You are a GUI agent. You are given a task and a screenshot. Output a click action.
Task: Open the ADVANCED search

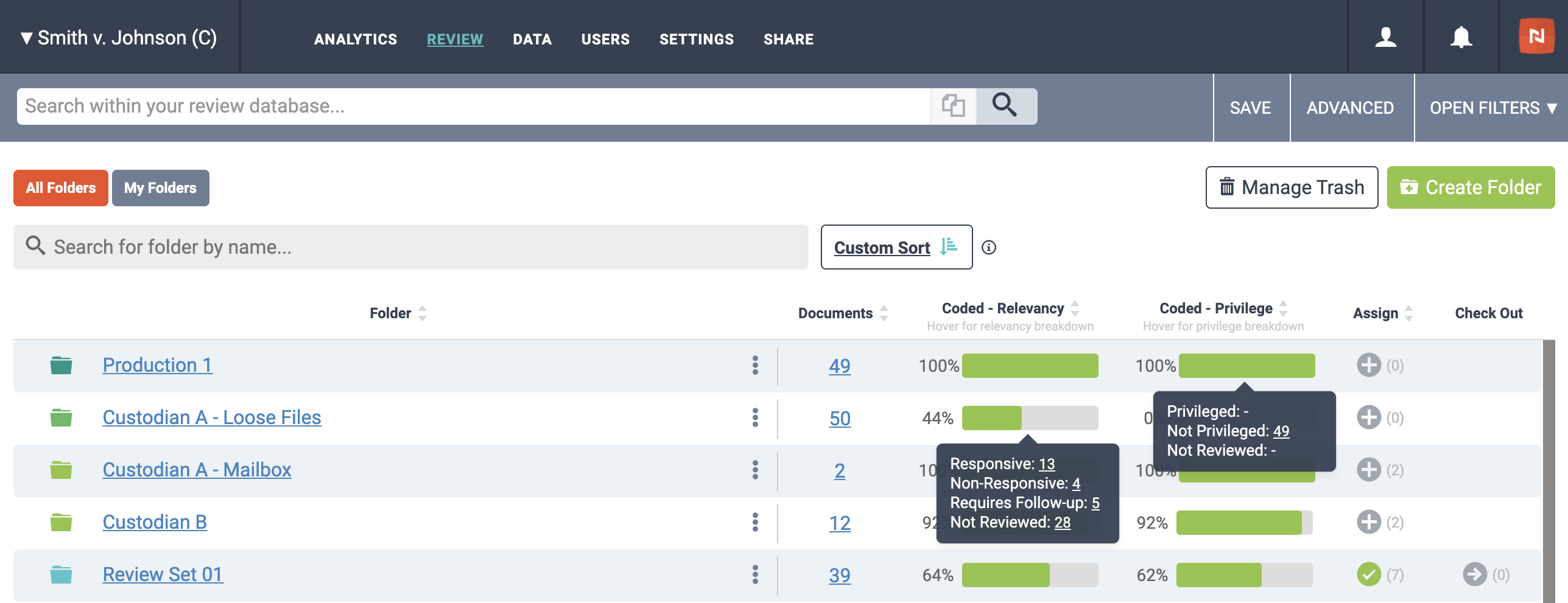[1351, 108]
